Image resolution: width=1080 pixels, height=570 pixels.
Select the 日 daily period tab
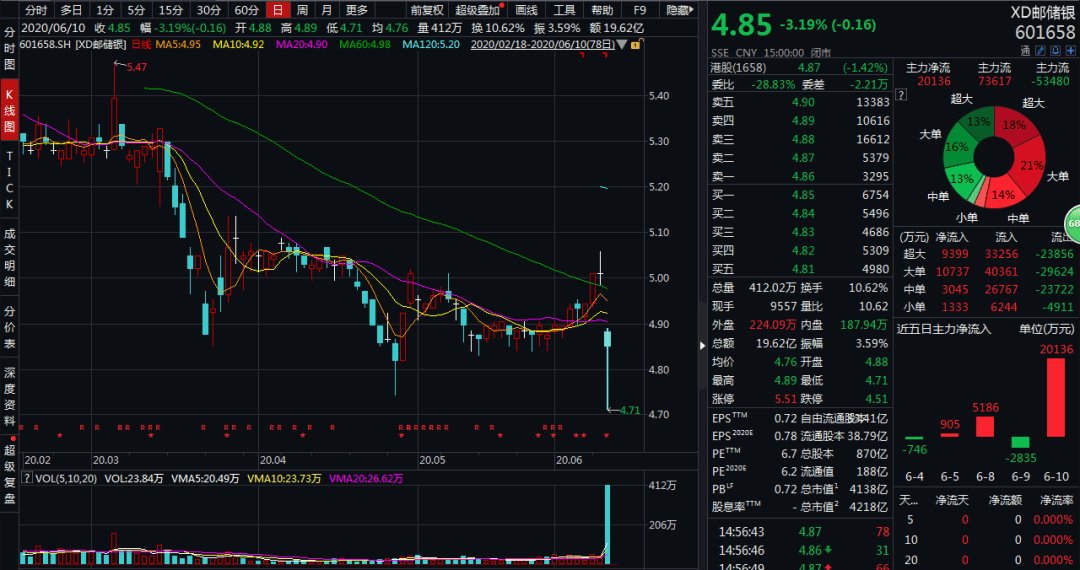pos(278,10)
